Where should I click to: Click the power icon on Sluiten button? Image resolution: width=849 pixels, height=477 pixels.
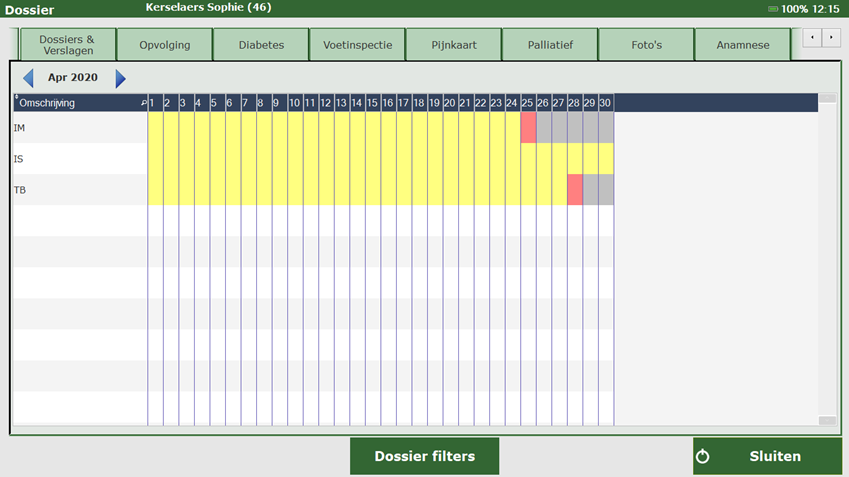[x=703, y=456]
